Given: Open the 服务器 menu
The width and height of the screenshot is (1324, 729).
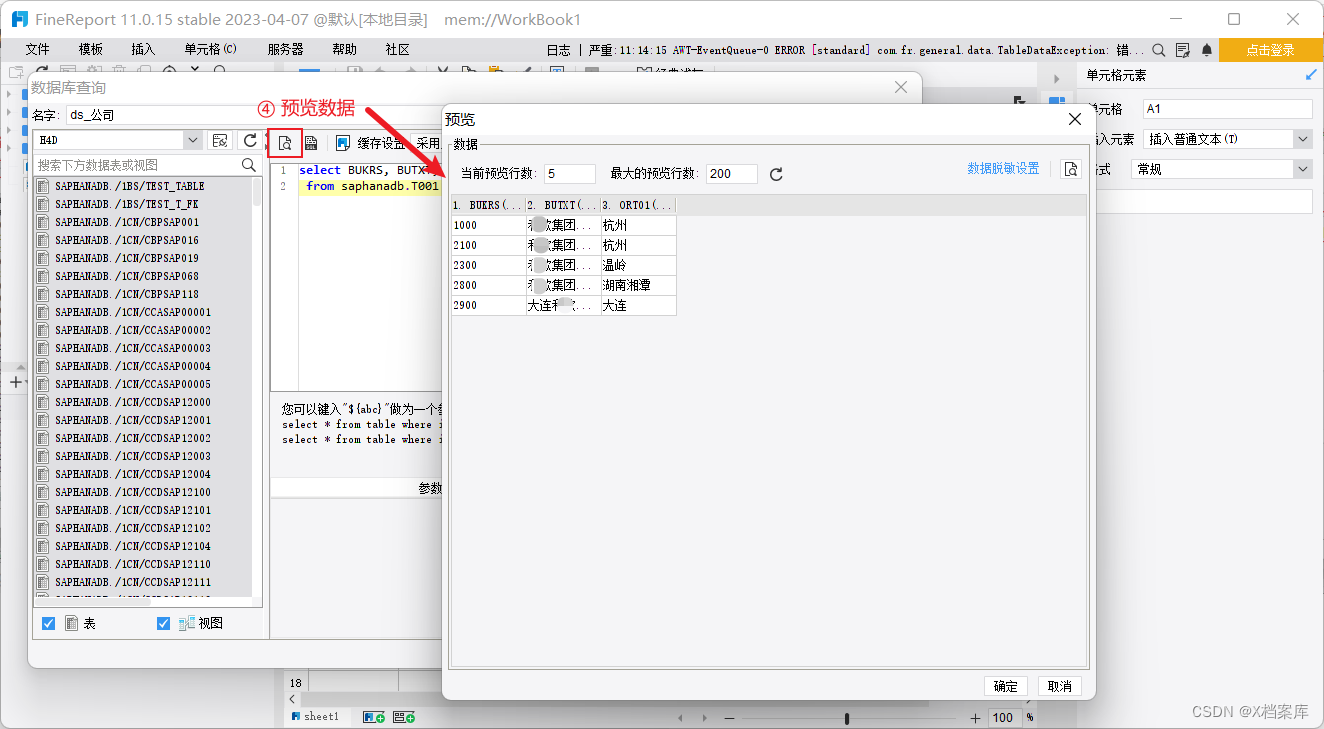Looking at the screenshot, I should click(x=285, y=49).
